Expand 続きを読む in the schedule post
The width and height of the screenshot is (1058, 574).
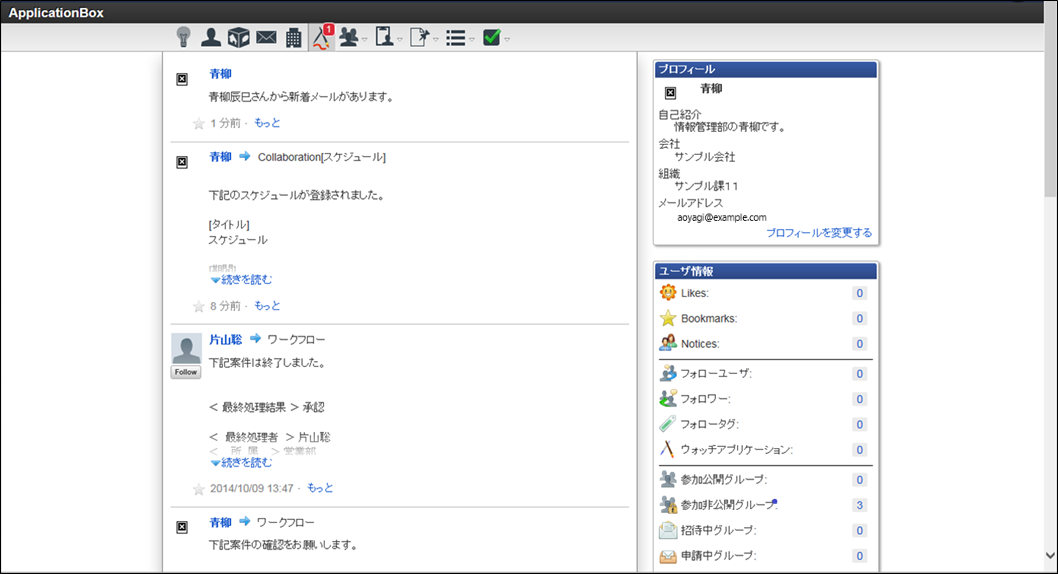click(x=240, y=280)
